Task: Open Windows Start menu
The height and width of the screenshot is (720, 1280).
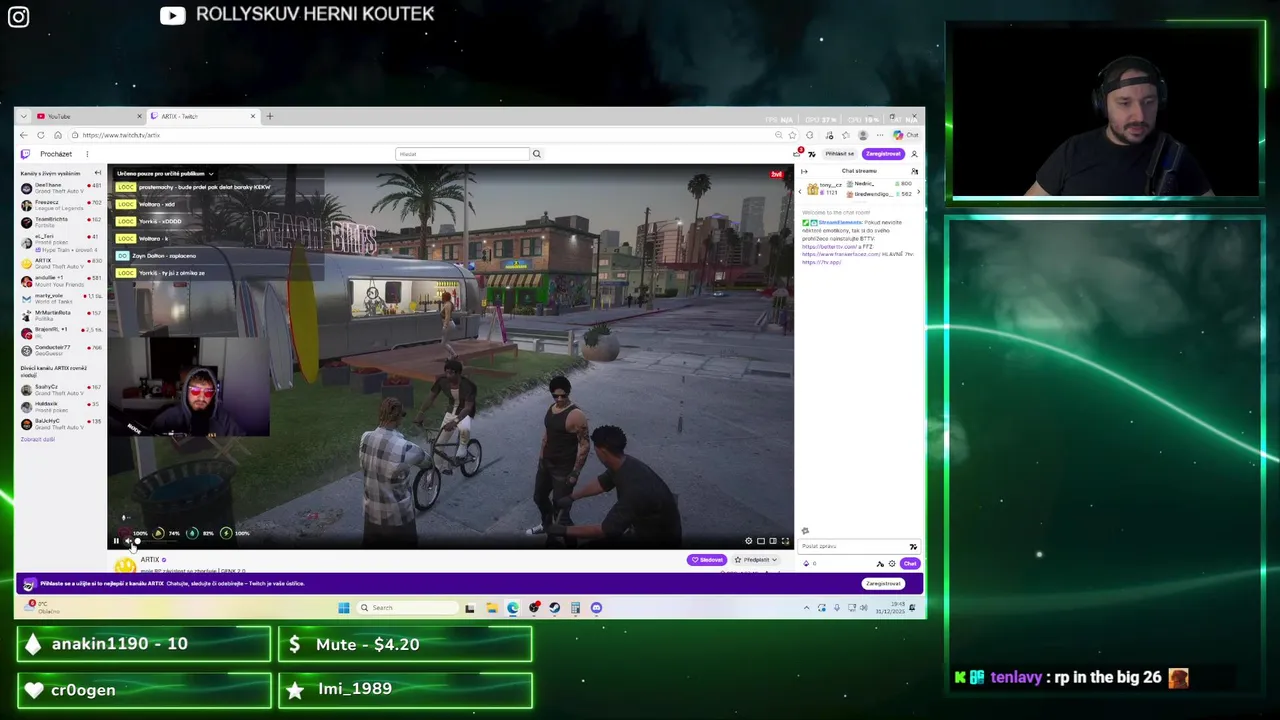Action: pyautogui.click(x=344, y=607)
